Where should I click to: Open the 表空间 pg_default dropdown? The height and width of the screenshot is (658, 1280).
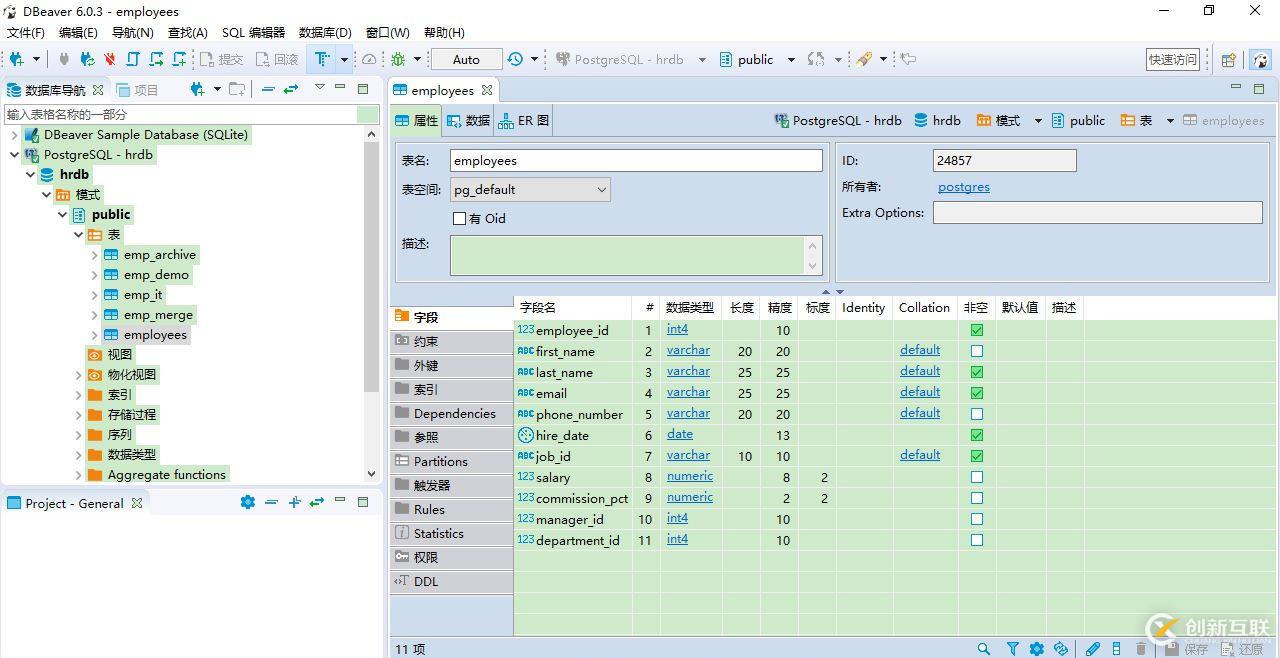[530, 189]
